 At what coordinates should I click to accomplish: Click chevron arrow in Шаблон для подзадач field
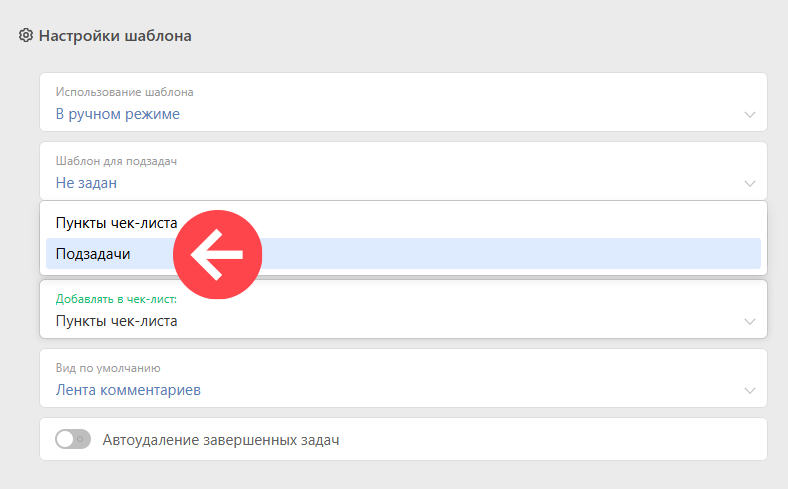pyautogui.click(x=749, y=183)
